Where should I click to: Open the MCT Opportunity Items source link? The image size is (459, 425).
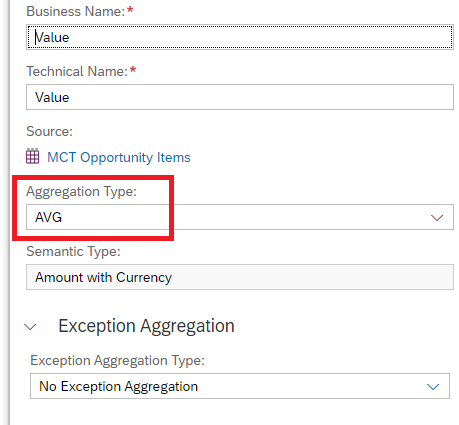coord(119,157)
